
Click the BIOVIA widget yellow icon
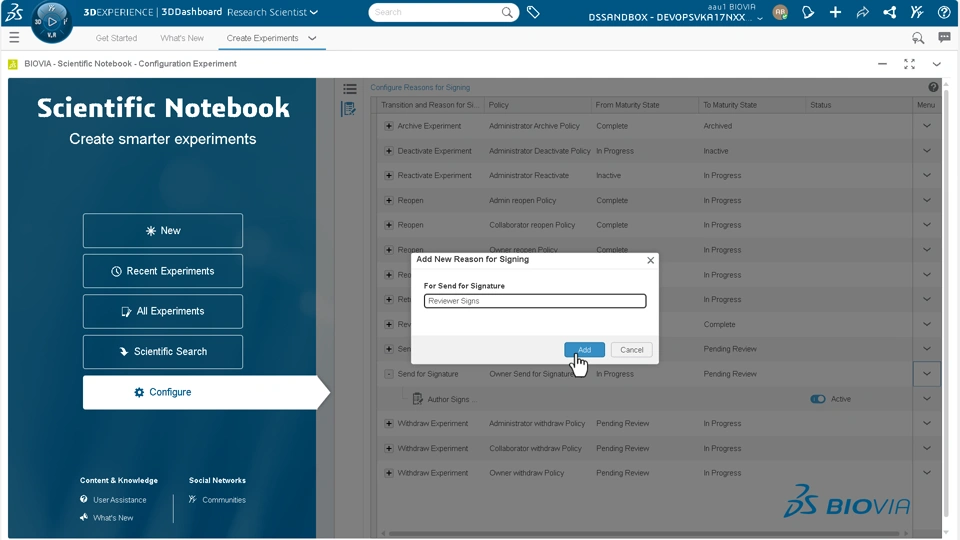point(13,64)
